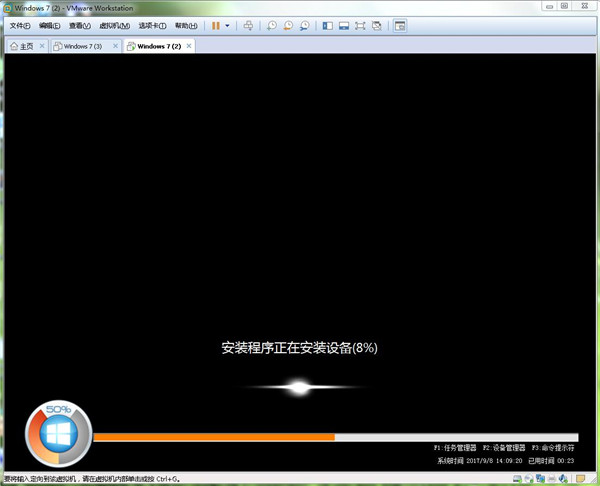Click the F3:命令提示符 hint

click(x=553, y=448)
